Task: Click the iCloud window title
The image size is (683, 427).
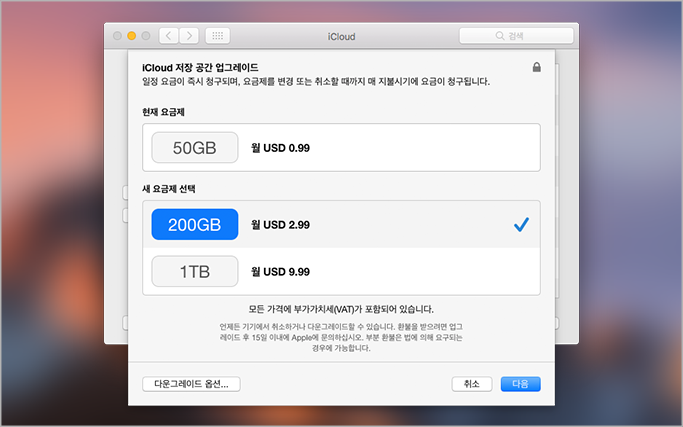Action: (x=342, y=37)
